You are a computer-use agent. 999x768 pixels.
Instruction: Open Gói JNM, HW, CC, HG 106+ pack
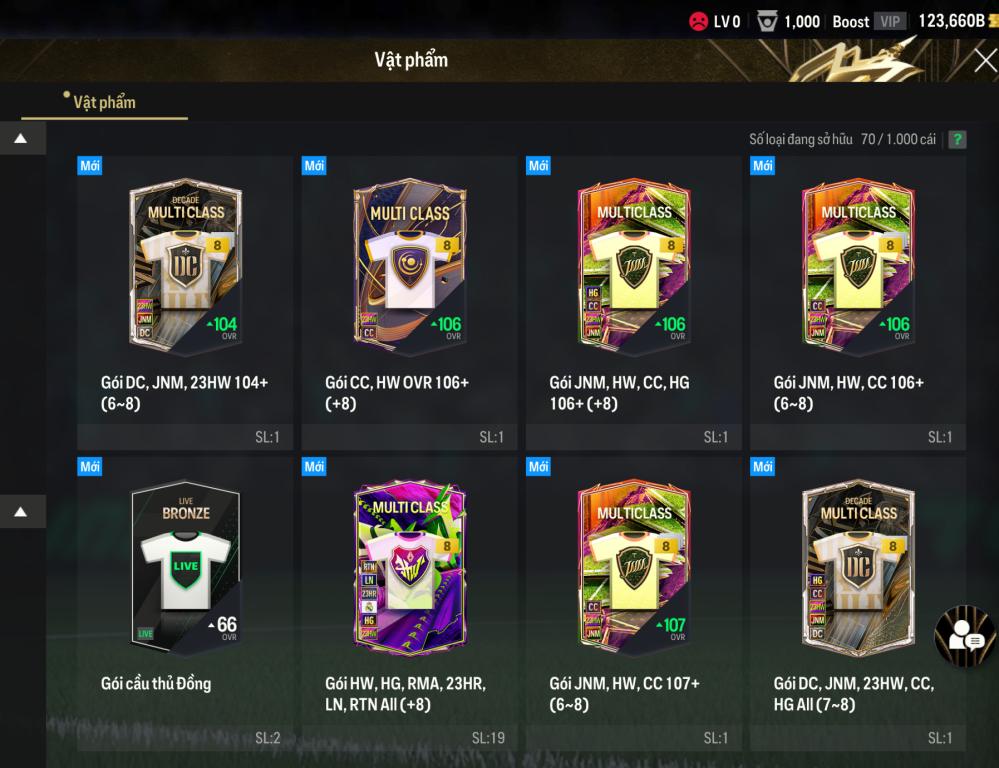[x=633, y=303]
